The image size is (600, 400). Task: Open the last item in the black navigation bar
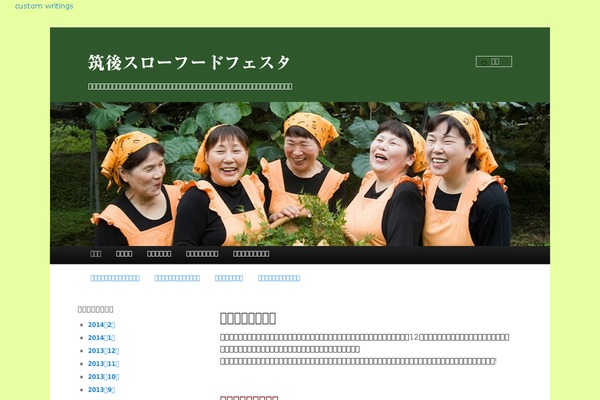click(251, 254)
